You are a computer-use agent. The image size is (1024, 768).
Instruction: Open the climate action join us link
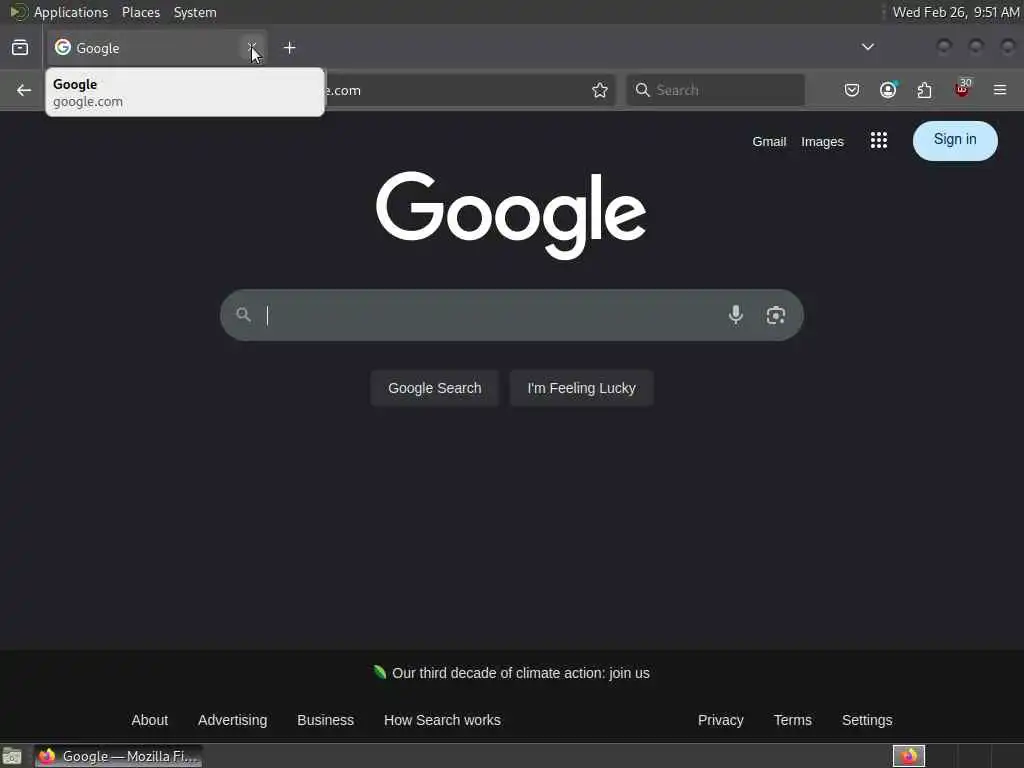point(520,673)
